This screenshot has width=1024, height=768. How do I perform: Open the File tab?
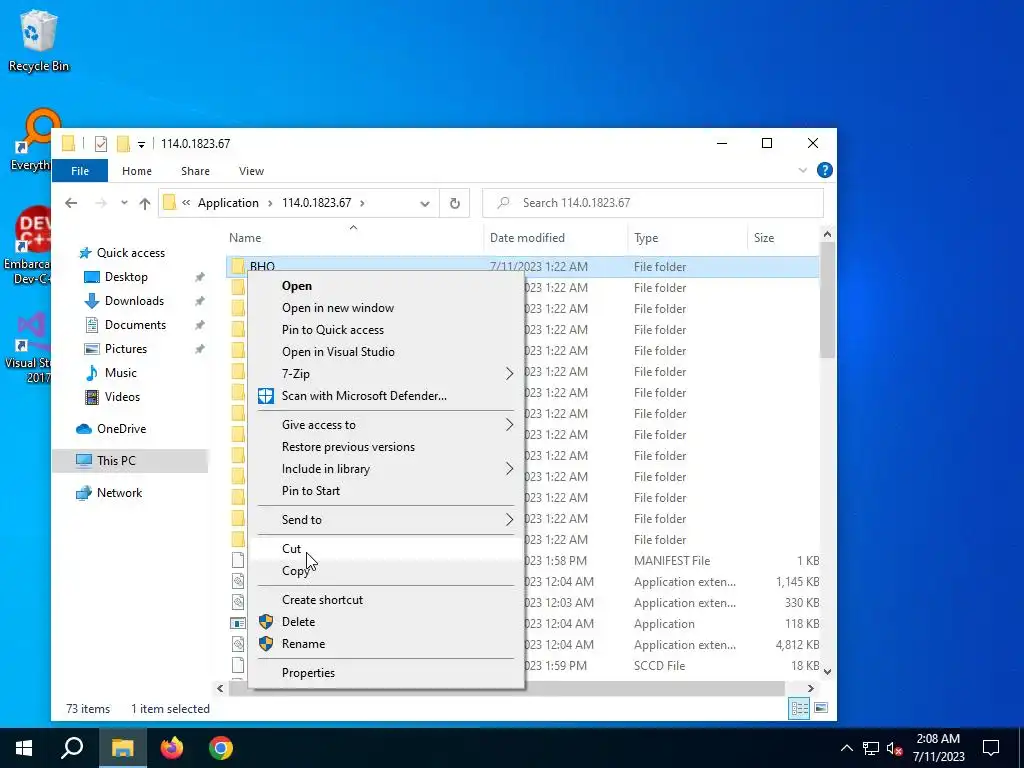point(80,171)
